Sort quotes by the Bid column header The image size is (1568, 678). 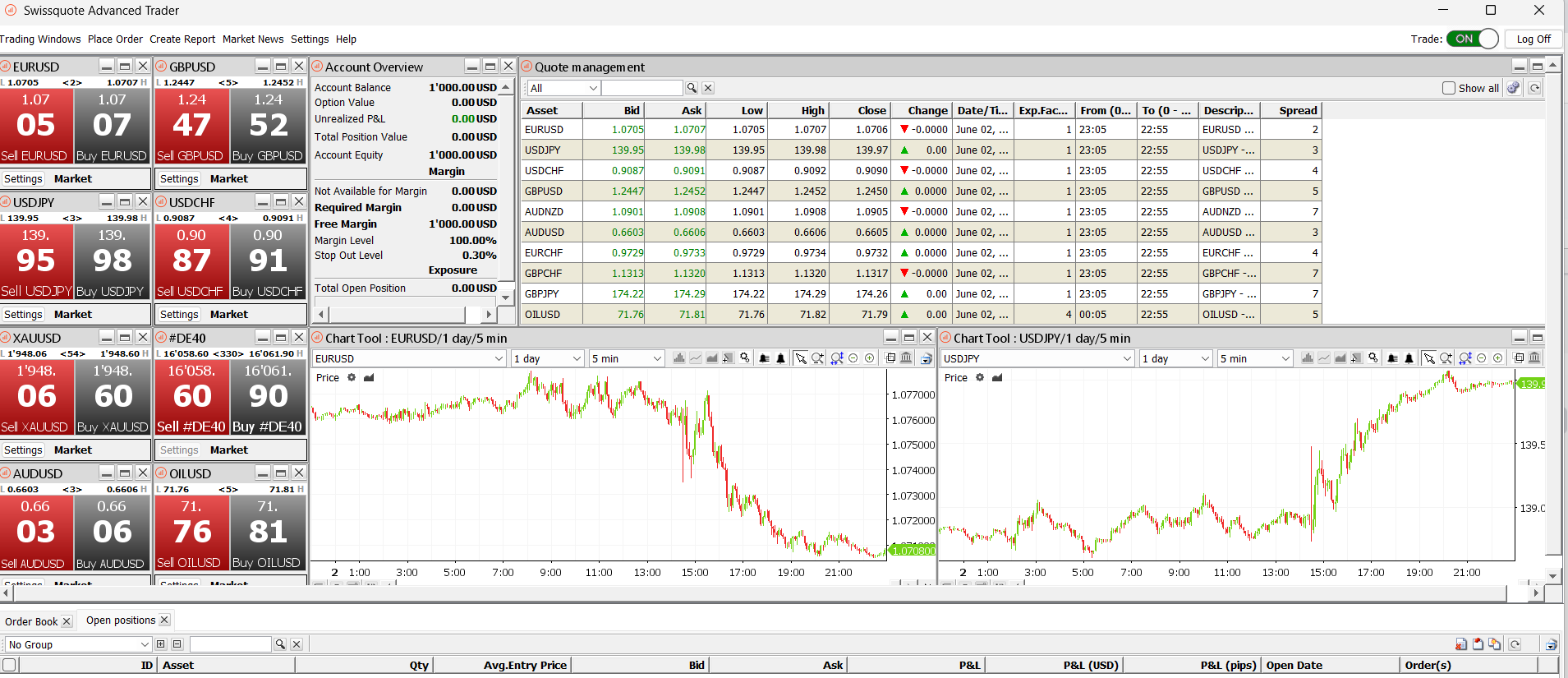pos(614,110)
